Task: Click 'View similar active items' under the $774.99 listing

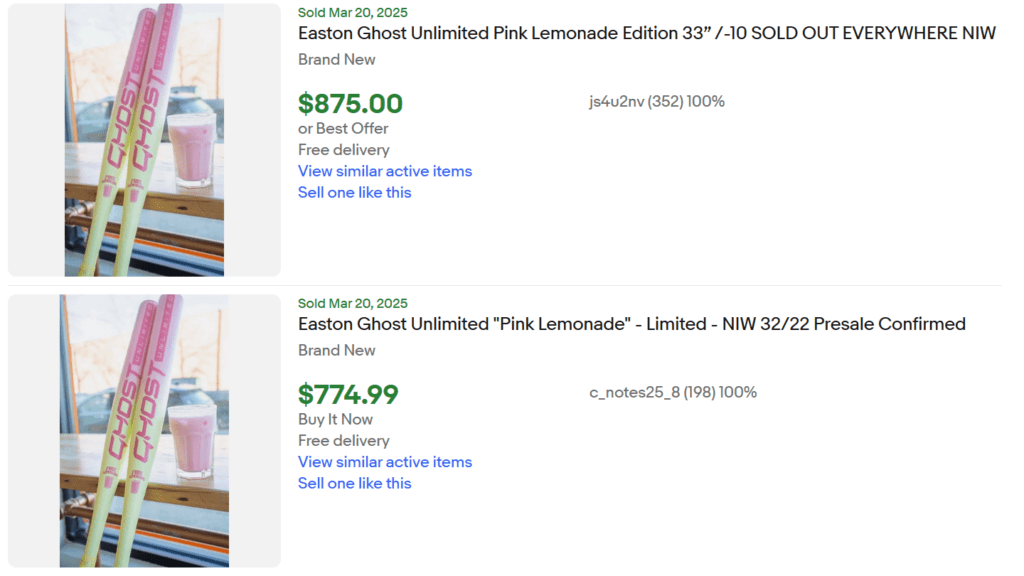Action: (x=384, y=462)
